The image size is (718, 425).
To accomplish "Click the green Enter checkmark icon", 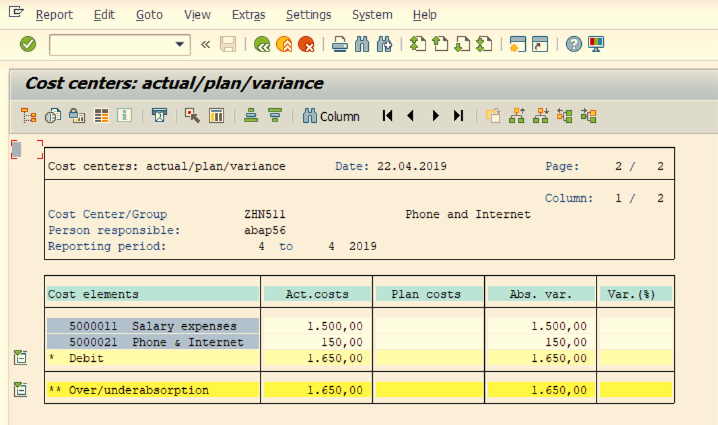I will (28, 44).
